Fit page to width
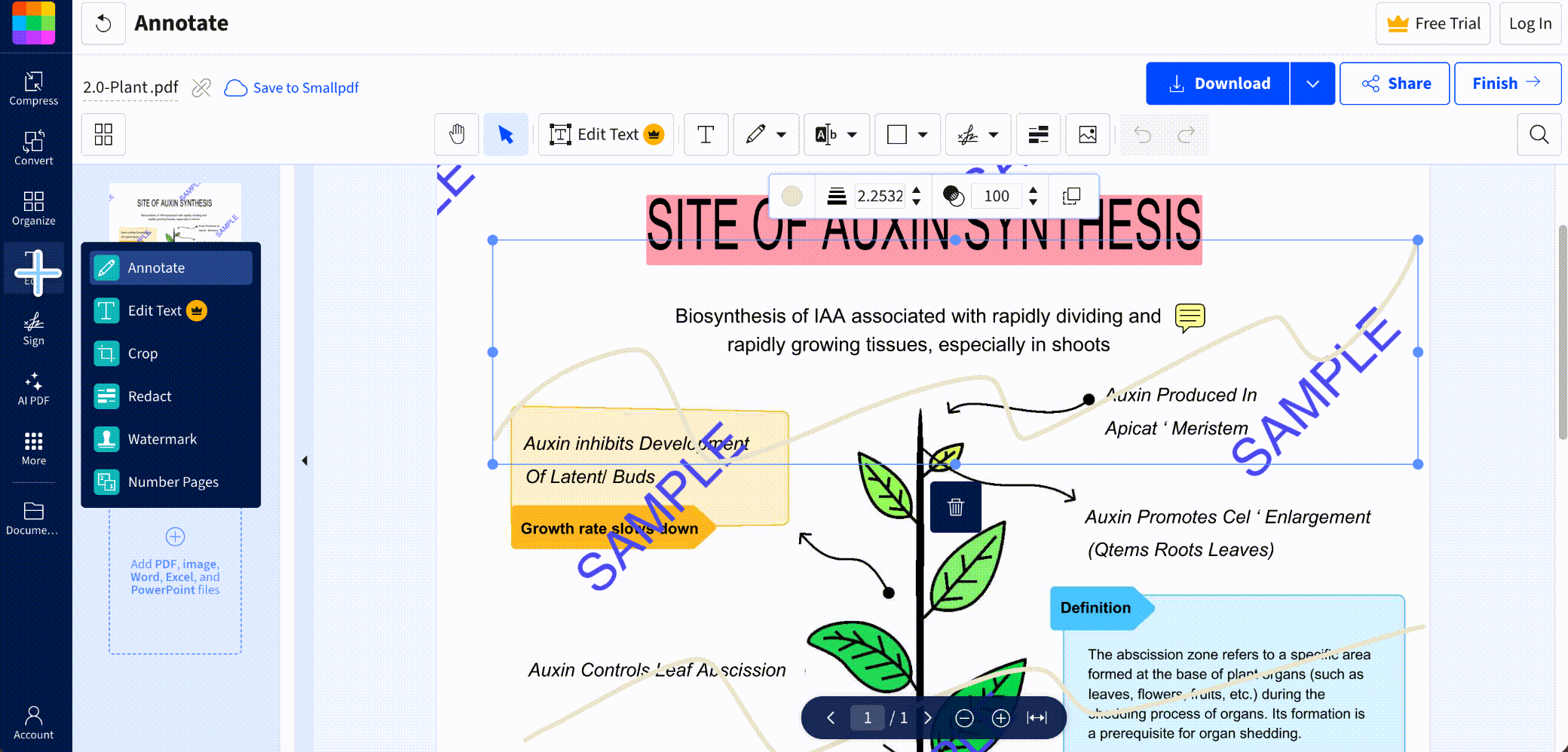Screen dimensions: 1568x752 (1037, 718)
